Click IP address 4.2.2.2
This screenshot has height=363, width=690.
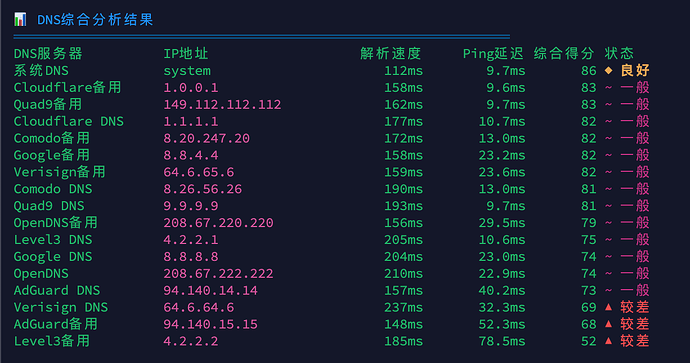coord(191,341)
